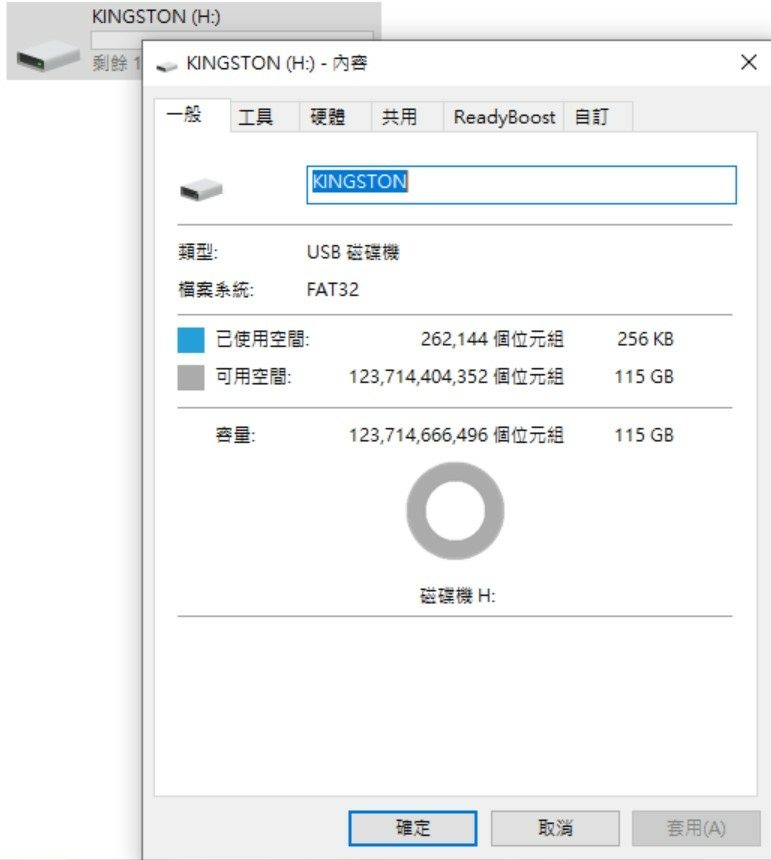
Task: Click the blue 已使用空間 color square
Action: (191, 340)
